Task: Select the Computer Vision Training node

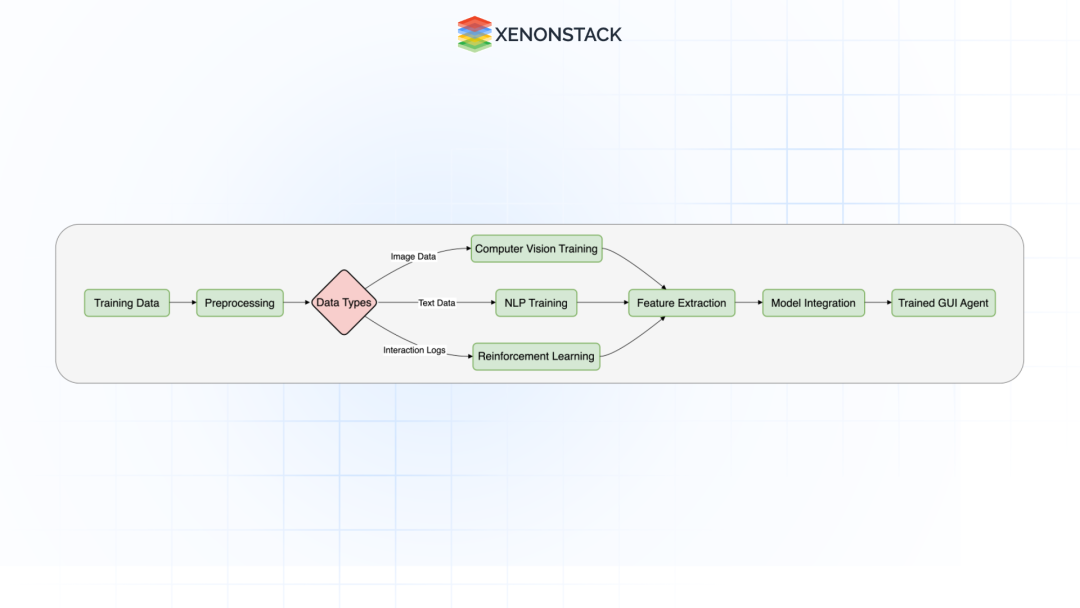Action: pos(537,249)
